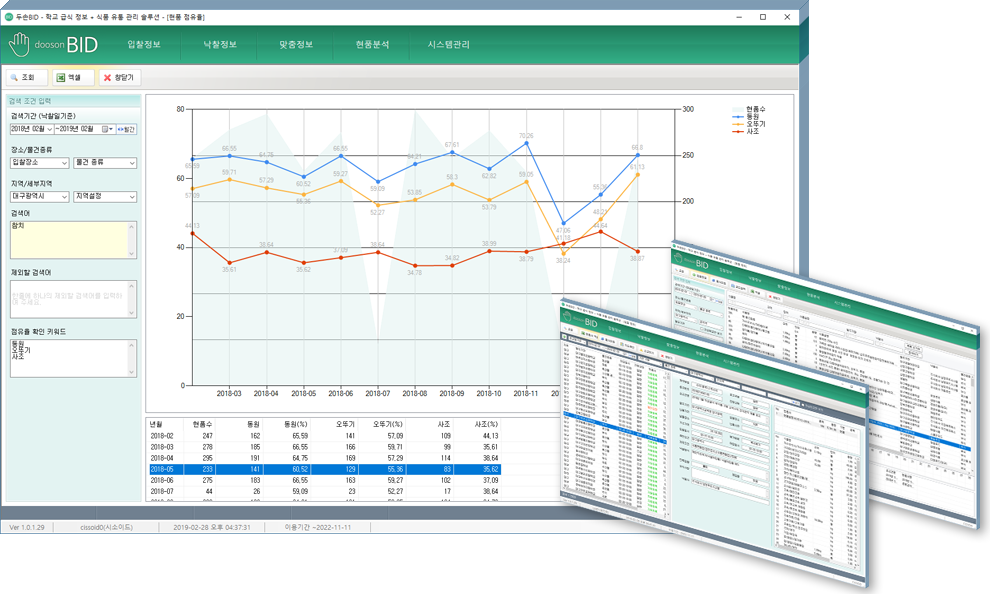This screenshot has width=990, height=594.
Task: Open the 시스템관리 menu
Action: [448, 45]
